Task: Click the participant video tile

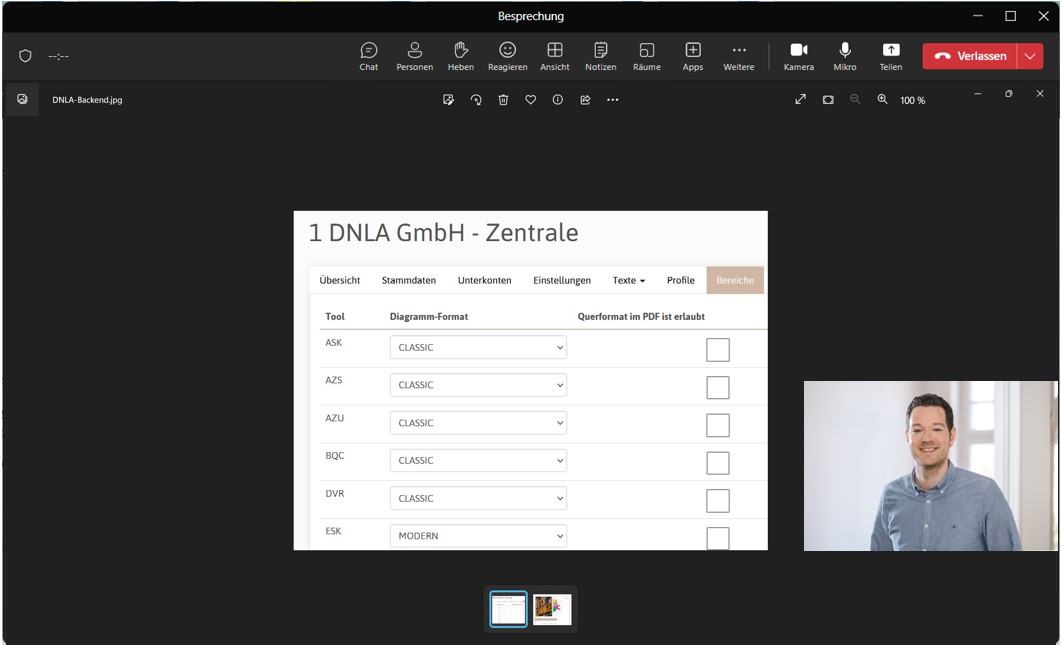Action: pos(931,465)
